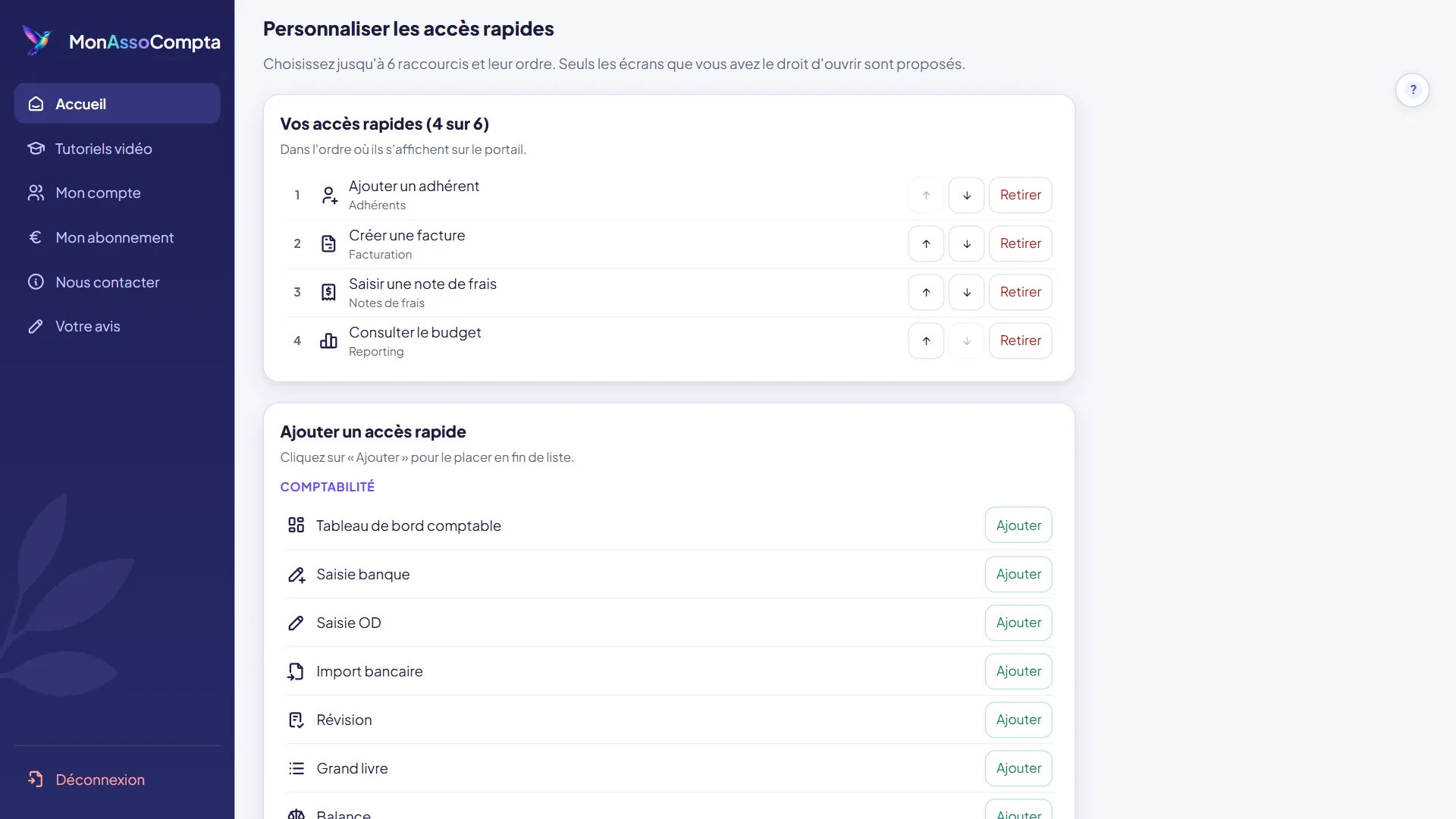Move 'Créer une facture' up

[x=926, y=243]
